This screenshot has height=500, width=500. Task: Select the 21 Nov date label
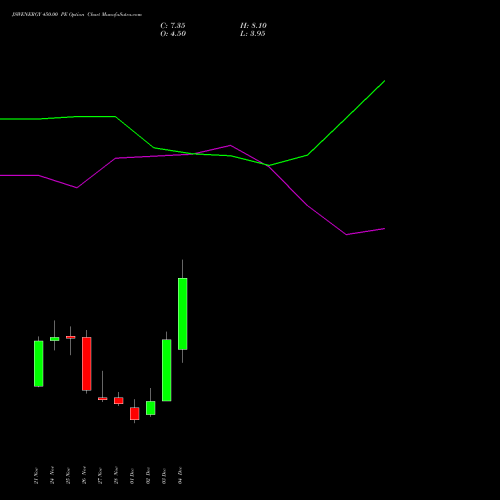coord(36,476)
